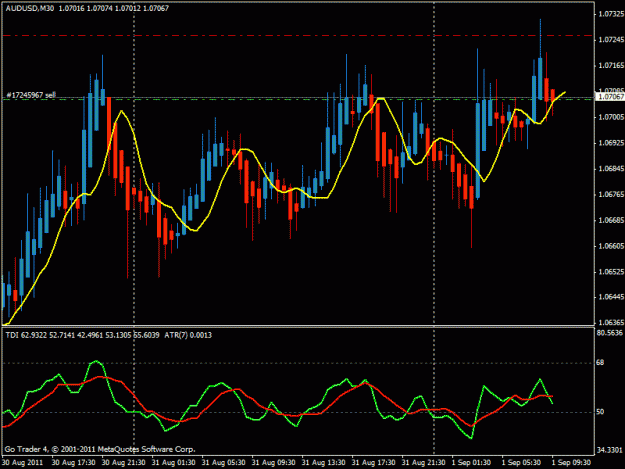
Task: Click the current price label 1.07067
Action: [611, 96]
